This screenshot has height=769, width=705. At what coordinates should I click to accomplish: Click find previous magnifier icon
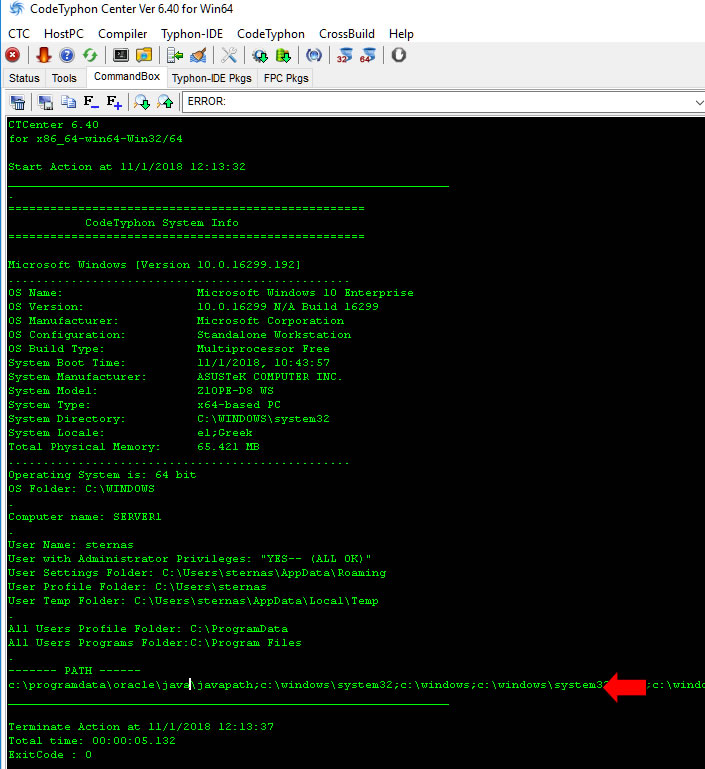coord(165,102)
